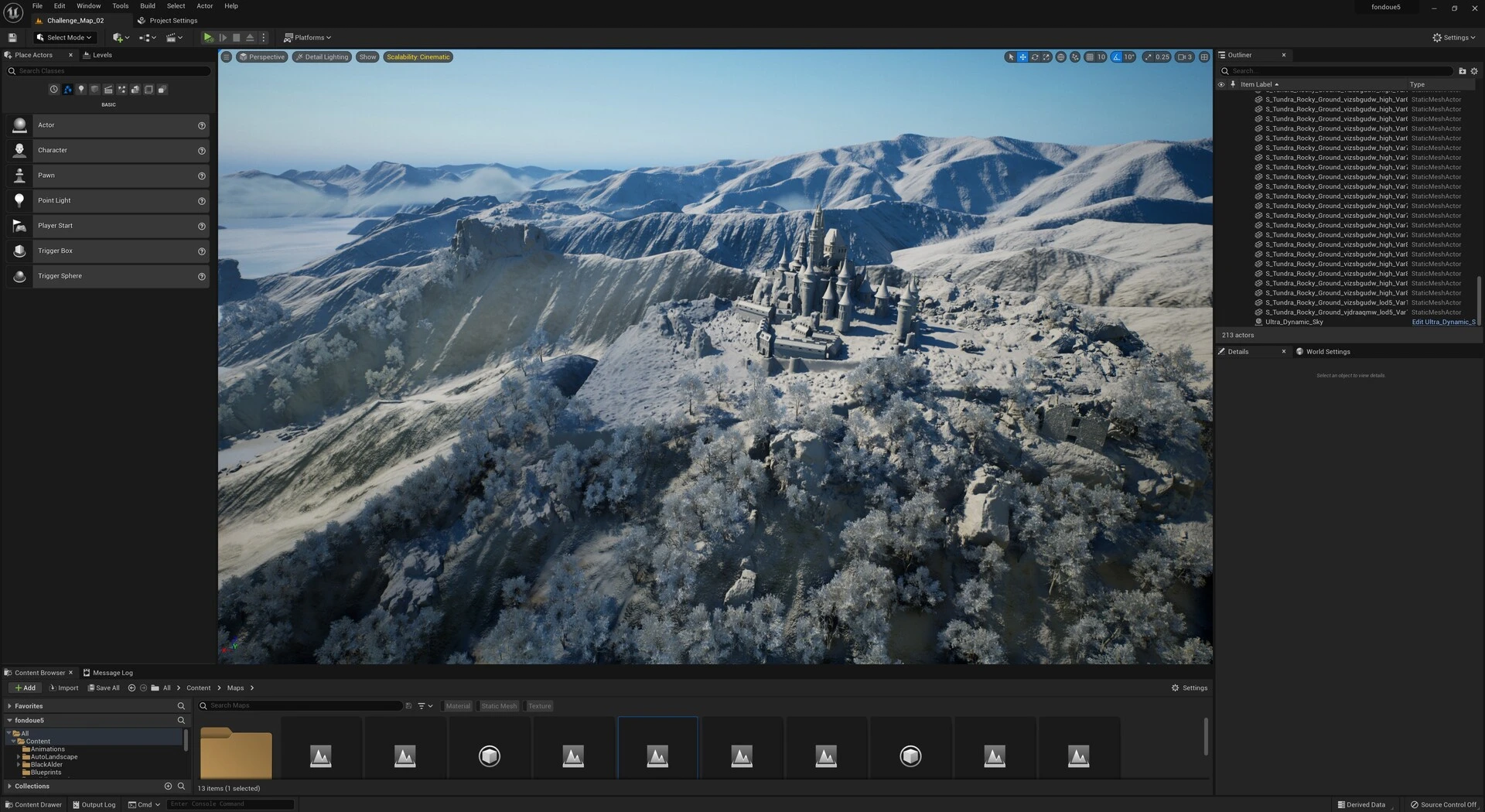Open the Cinematic category in Place Actors

tap(108, 90)
